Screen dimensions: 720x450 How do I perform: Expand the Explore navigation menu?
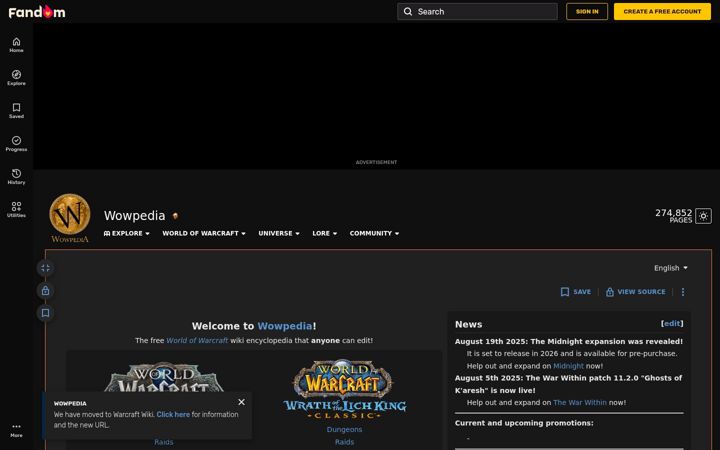point(127,233)
